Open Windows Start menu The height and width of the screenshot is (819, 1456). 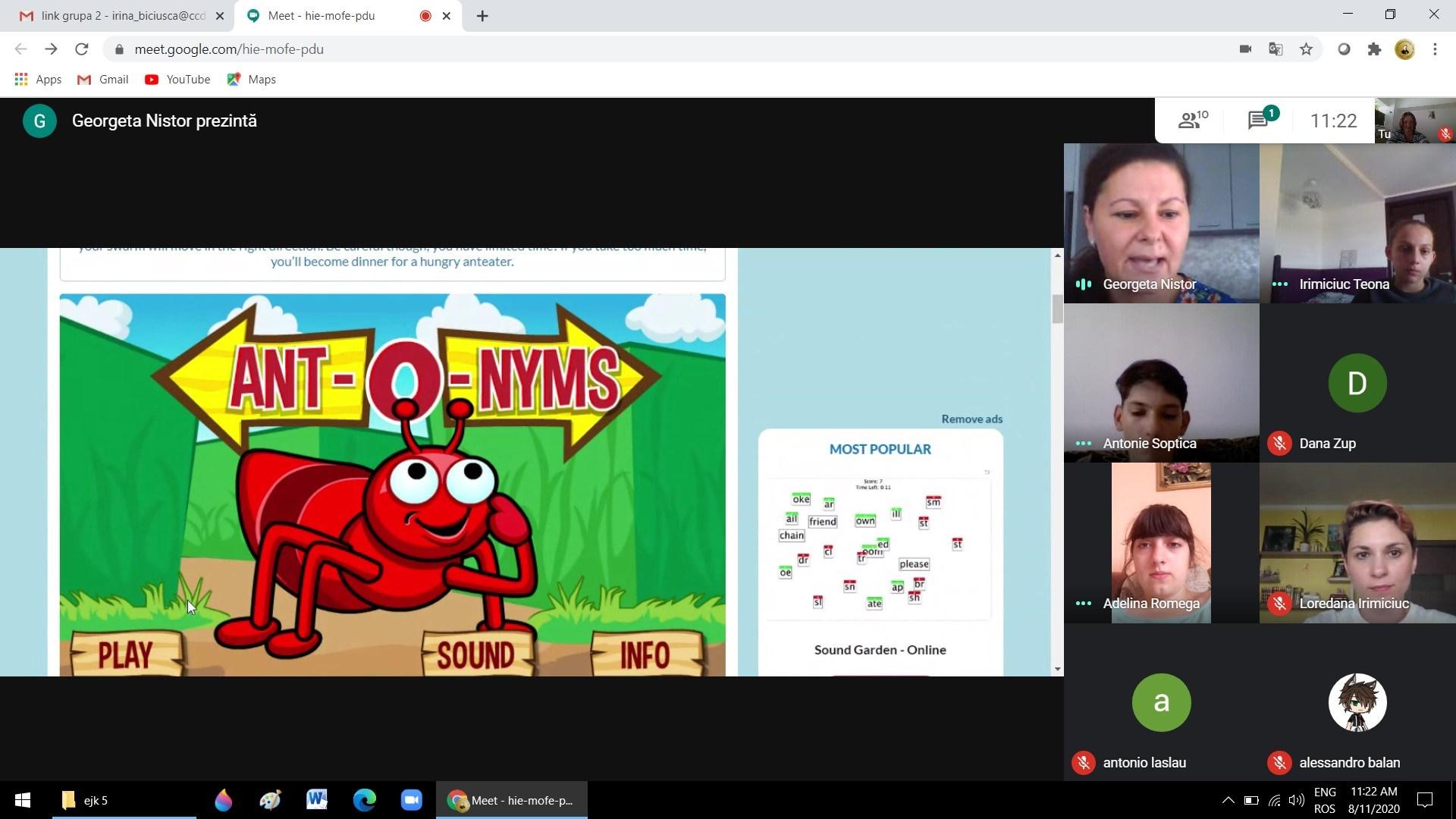click(23, 800)
